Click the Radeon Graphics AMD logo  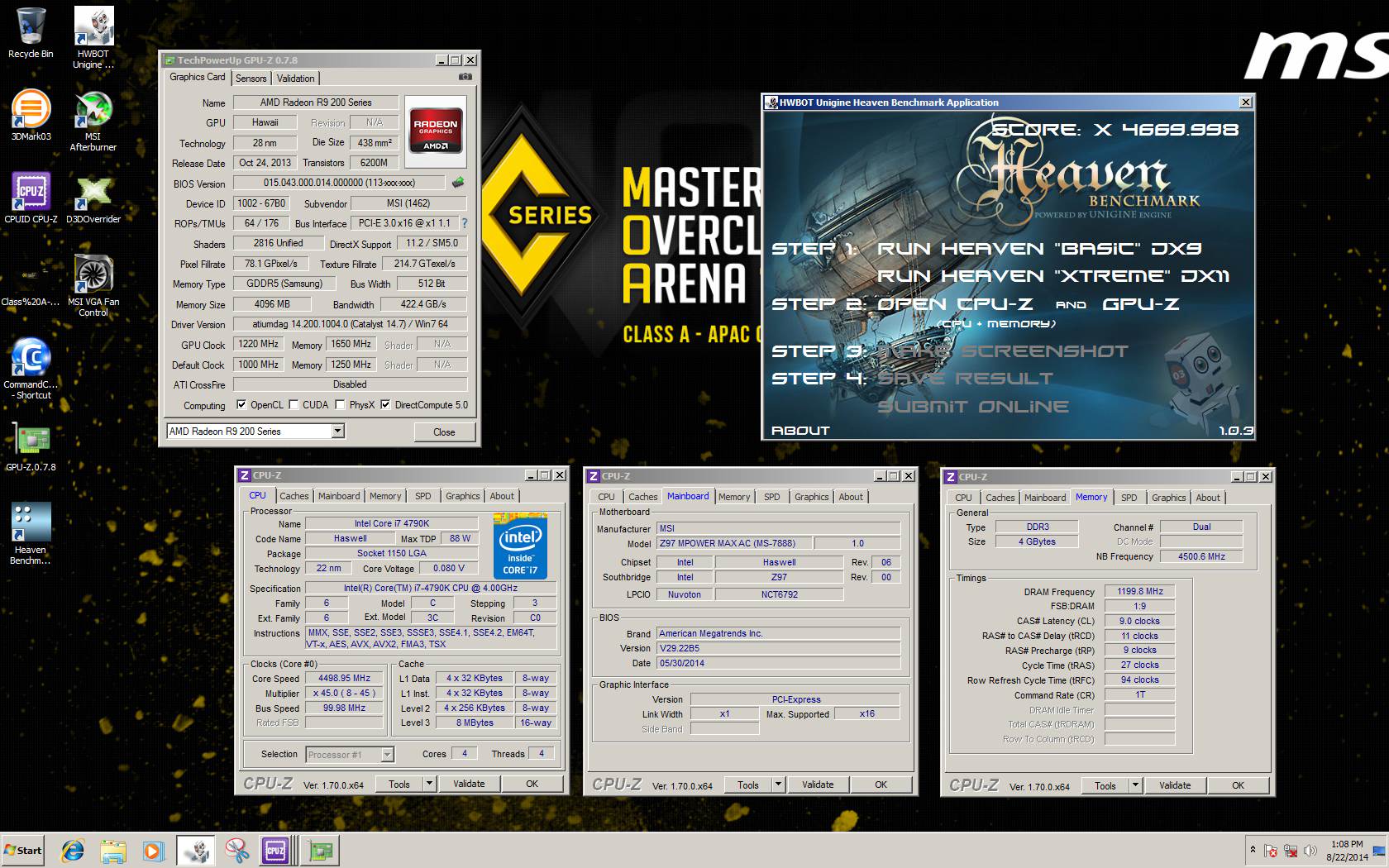436,132
